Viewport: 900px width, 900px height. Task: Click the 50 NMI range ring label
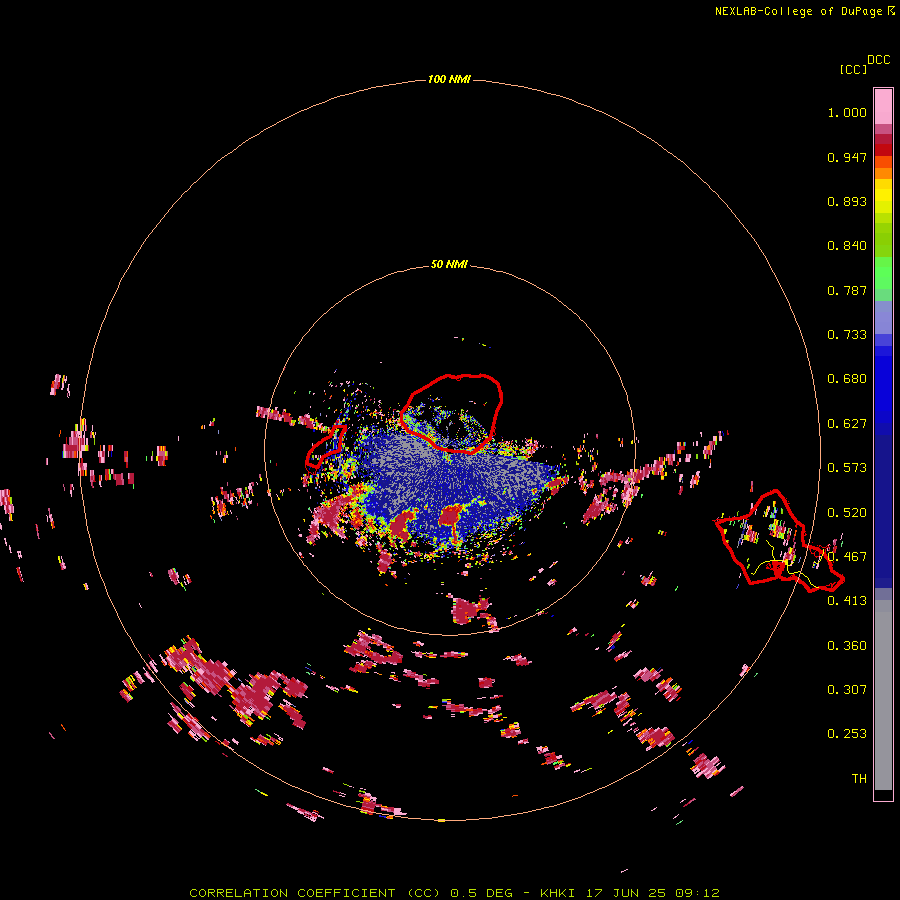(449, 264)
